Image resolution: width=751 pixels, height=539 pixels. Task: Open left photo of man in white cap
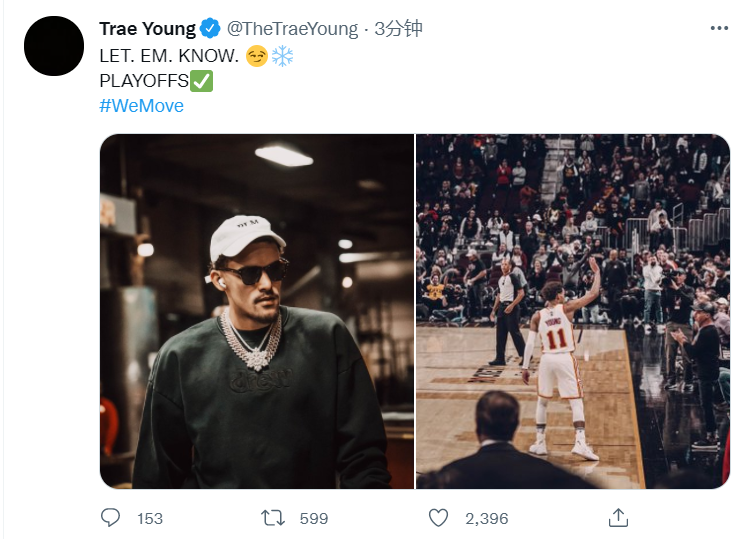pos(257,311)
